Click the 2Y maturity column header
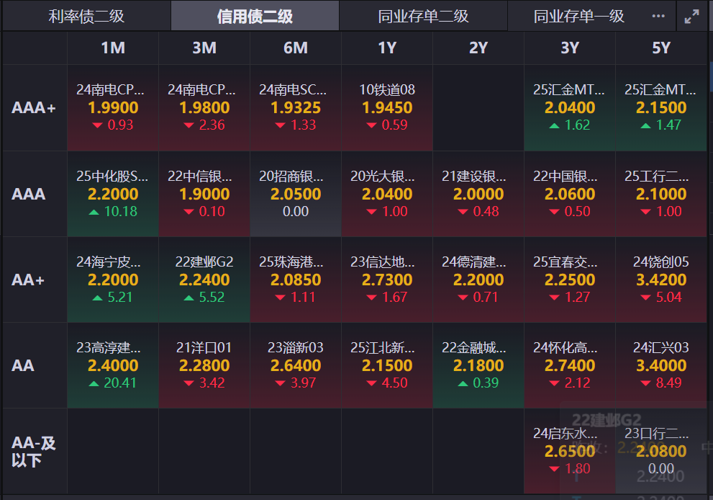Image resolution: width=713 pixels, height=500 pixels. [478, 48]
